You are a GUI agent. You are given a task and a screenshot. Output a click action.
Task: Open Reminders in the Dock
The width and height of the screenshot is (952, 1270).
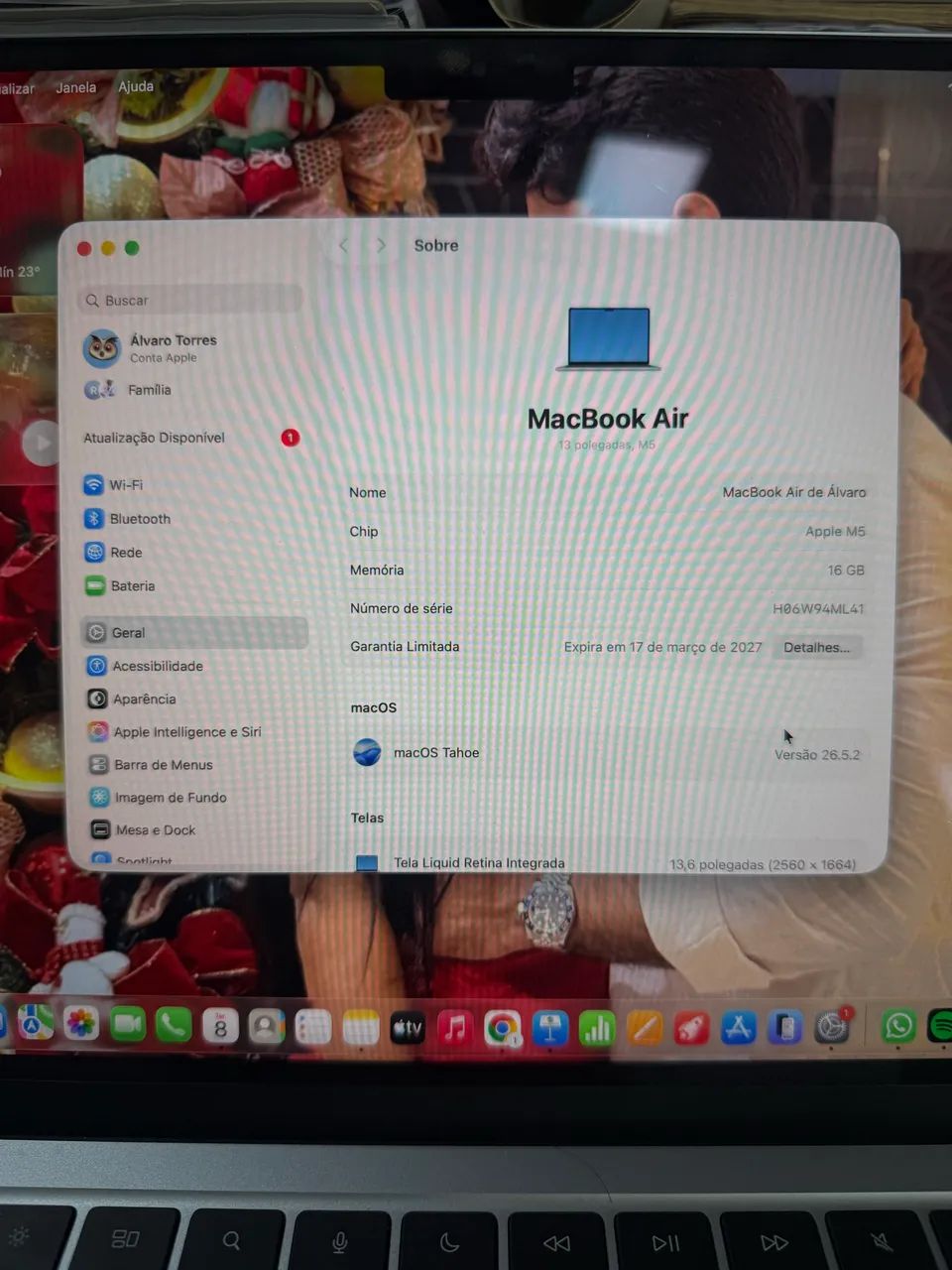[313, 1028]
